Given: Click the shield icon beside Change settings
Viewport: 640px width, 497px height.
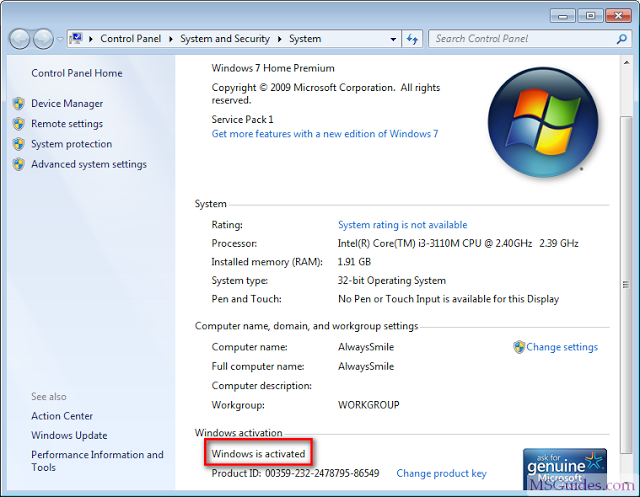Looking at the screenshot, I should pyautogui.click(x=519, y=347).
